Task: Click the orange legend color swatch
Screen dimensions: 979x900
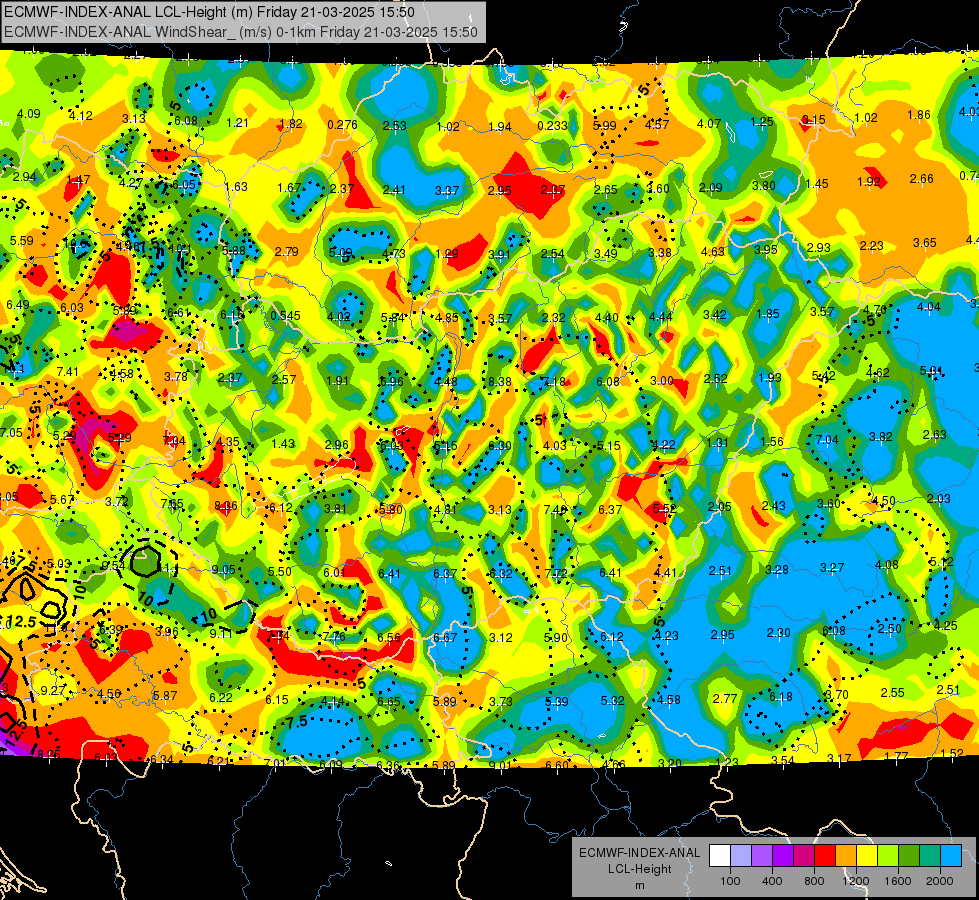Action: click(x=846, y=856)
